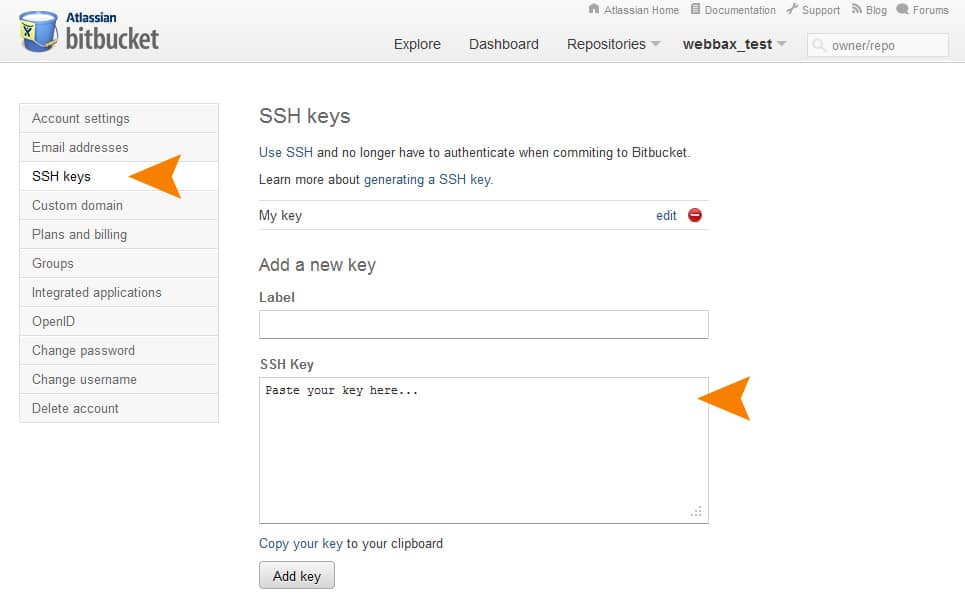This screenshot has height=615, width=965.
Task: Go to the Dashboard
Action: (503, 44)
